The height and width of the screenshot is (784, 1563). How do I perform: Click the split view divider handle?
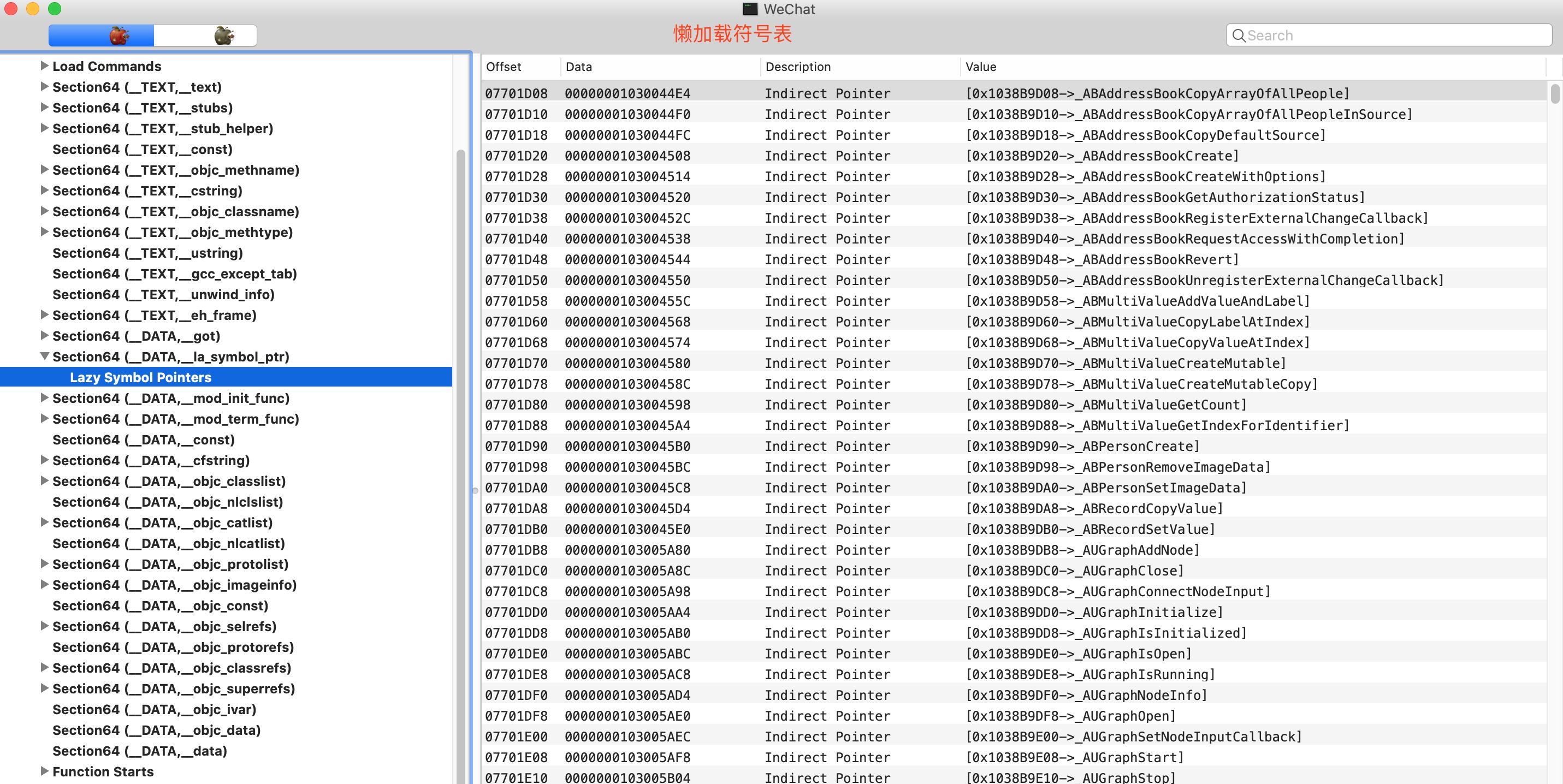pos(475,490)
